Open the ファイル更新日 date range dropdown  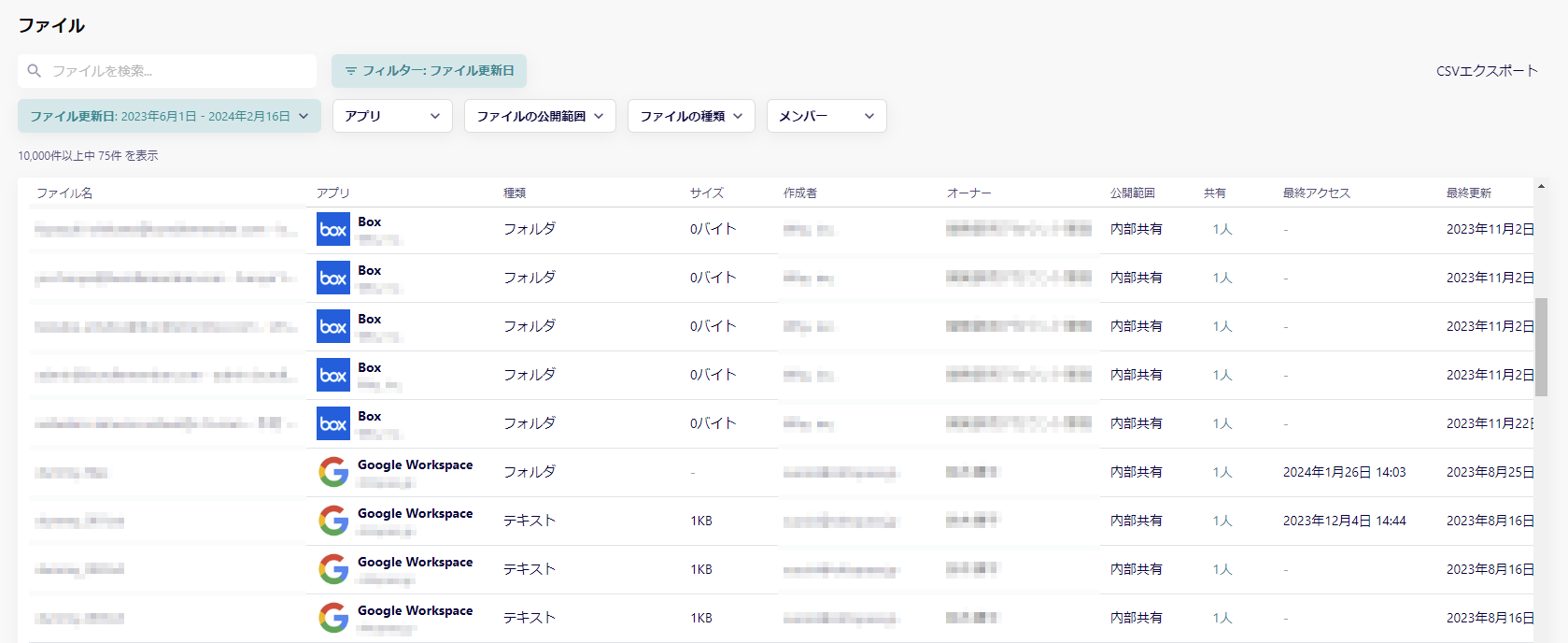(169, 116)
